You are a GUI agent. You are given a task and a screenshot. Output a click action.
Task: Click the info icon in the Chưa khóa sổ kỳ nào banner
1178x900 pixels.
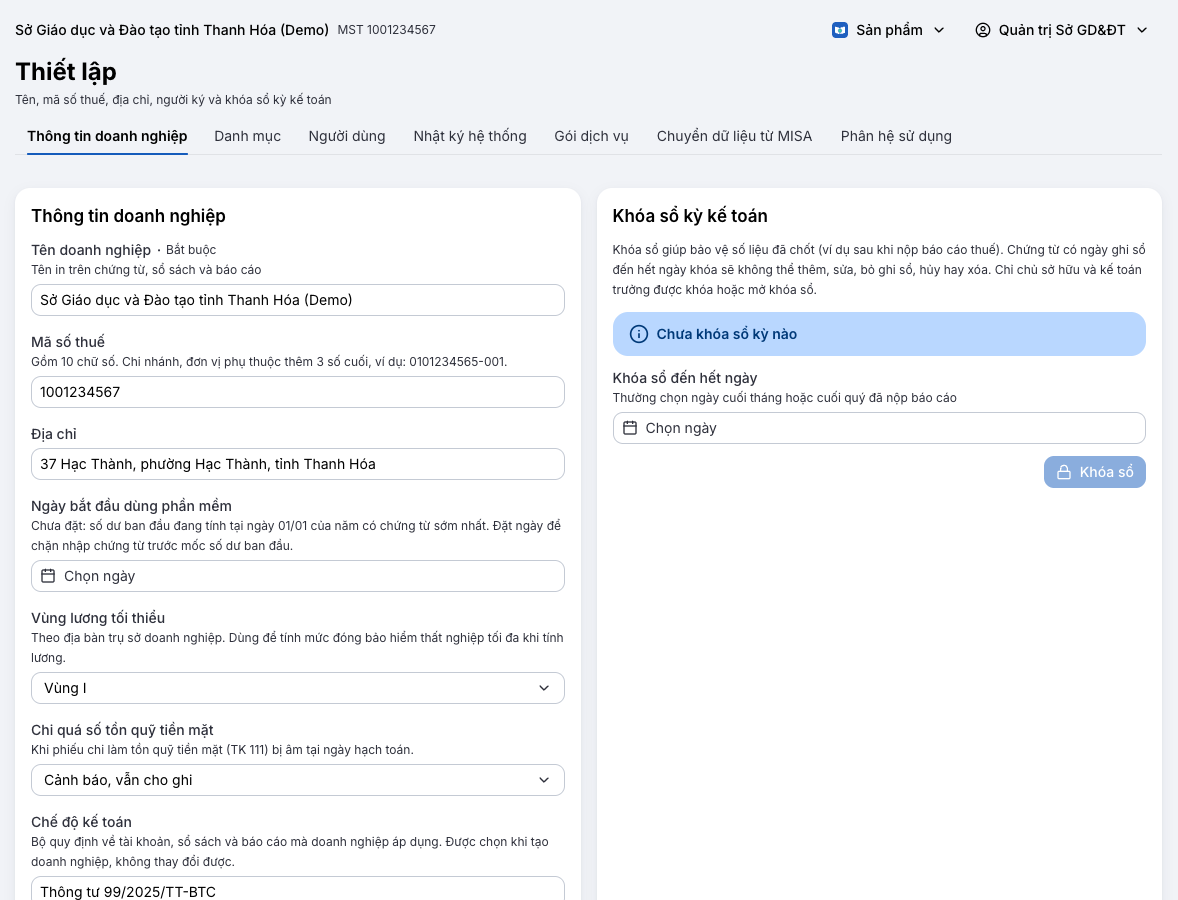(639, 334)
